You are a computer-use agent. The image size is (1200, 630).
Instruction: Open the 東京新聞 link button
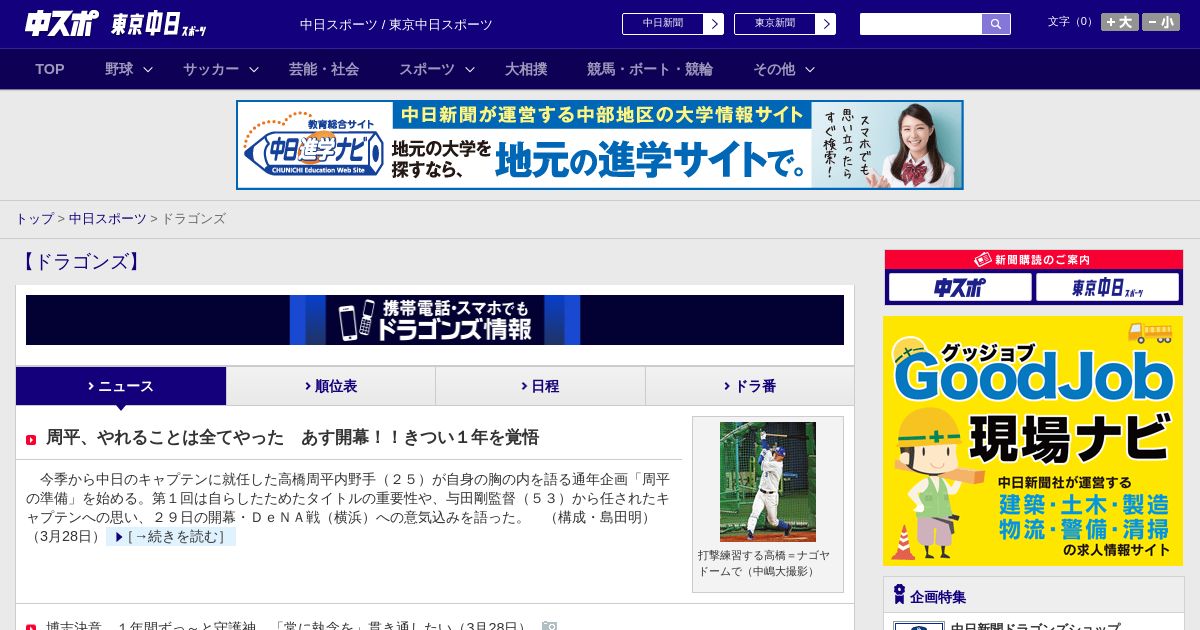(775, 24)
